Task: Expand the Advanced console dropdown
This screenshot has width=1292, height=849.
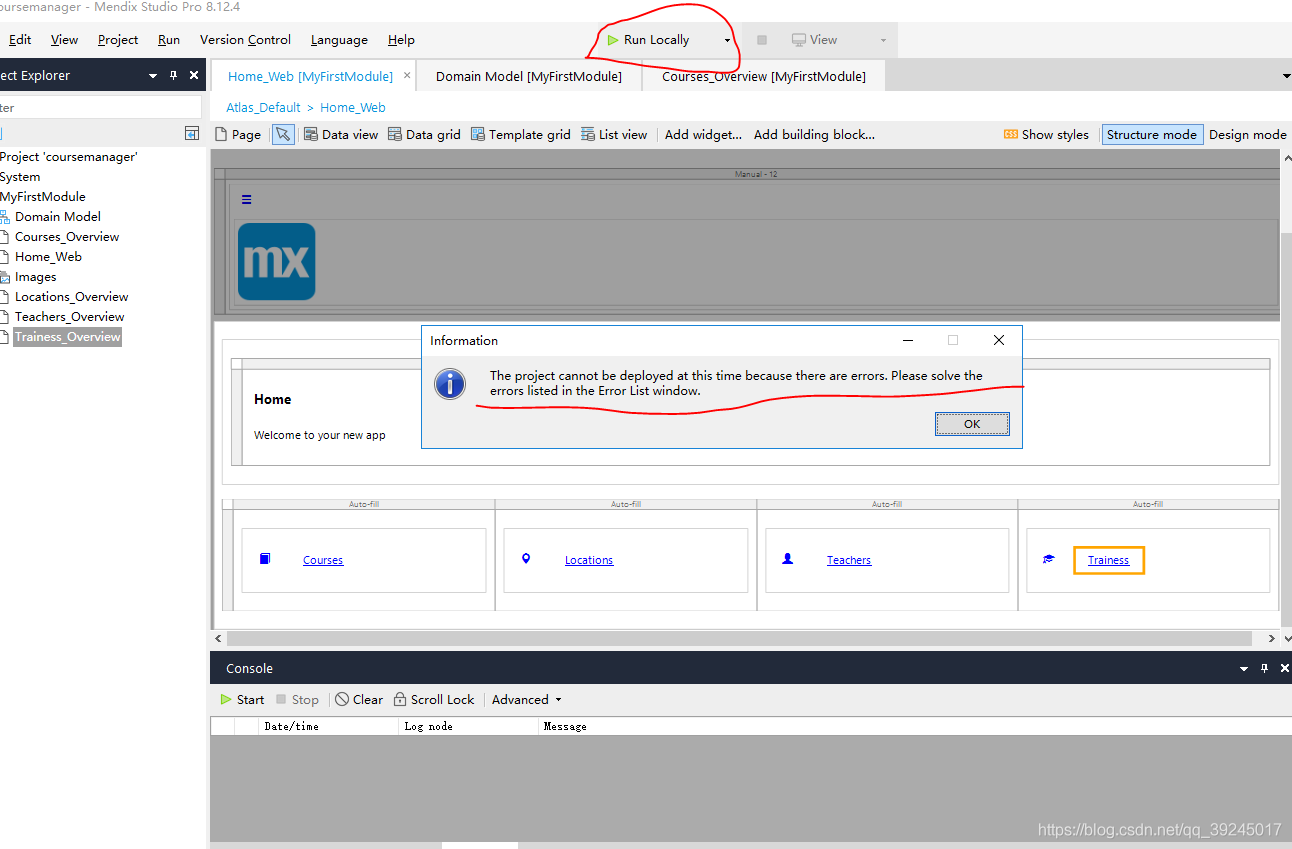Action: coord(526,700)
